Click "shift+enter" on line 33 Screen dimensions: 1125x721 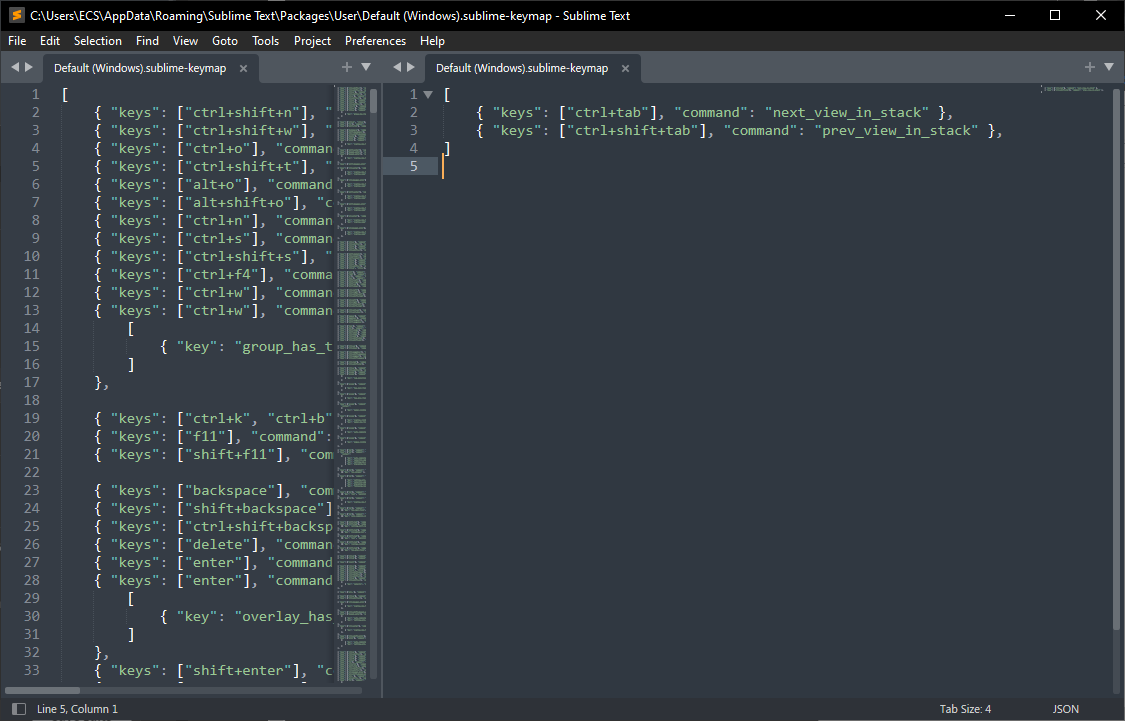[x=238, y=670]
